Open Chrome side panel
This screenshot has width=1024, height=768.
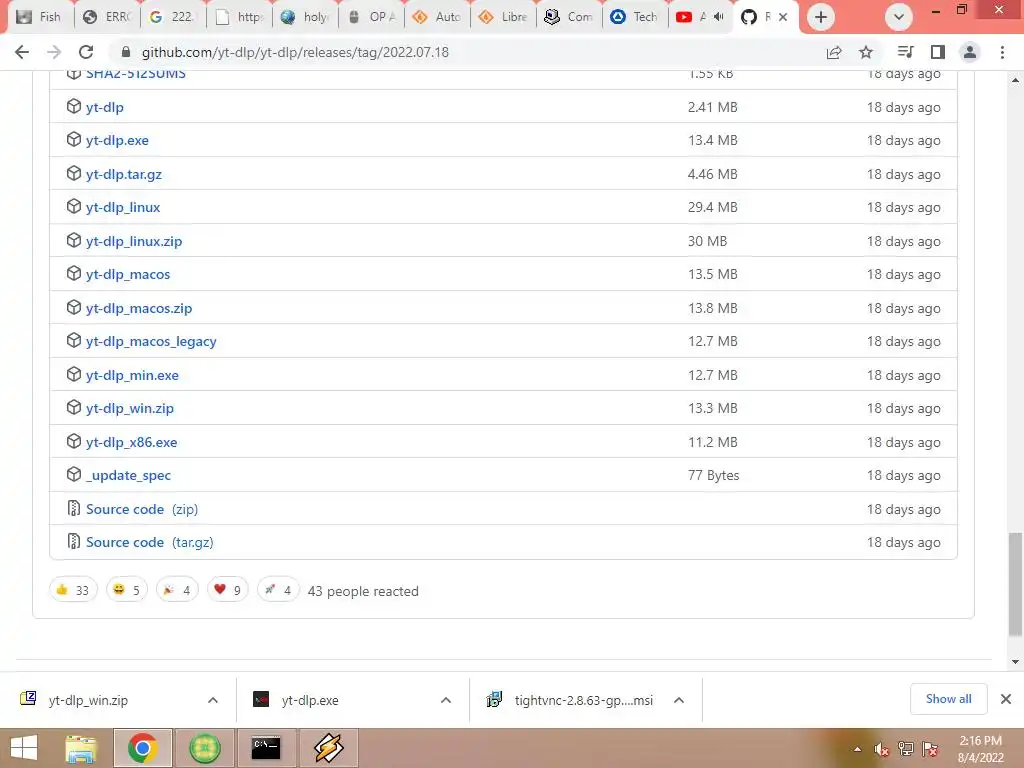point(938,52)
